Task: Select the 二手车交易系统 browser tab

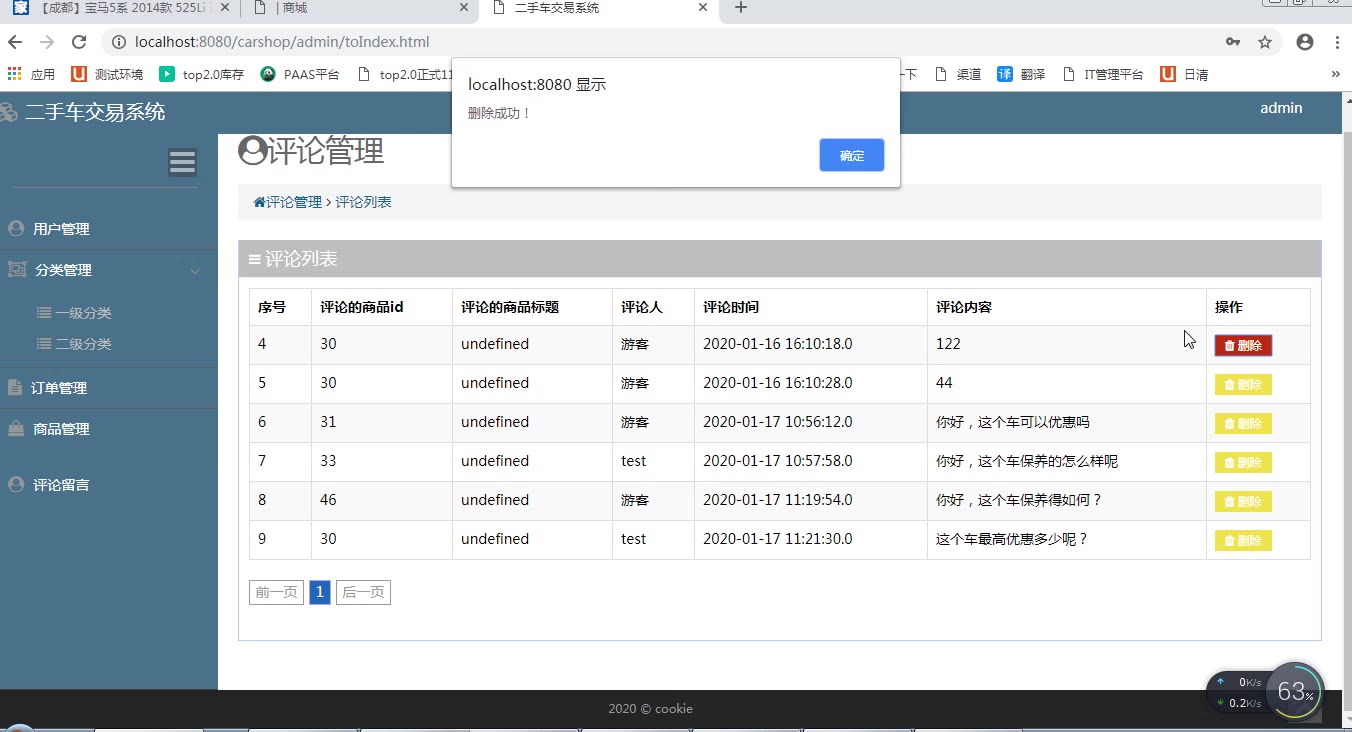Action: click(x=600, y=8)
